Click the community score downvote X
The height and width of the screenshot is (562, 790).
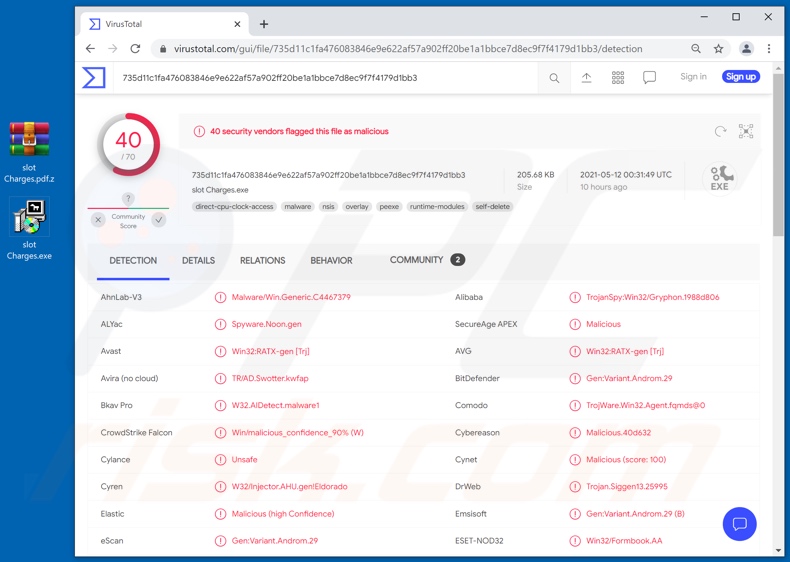[x=98, y=220]
